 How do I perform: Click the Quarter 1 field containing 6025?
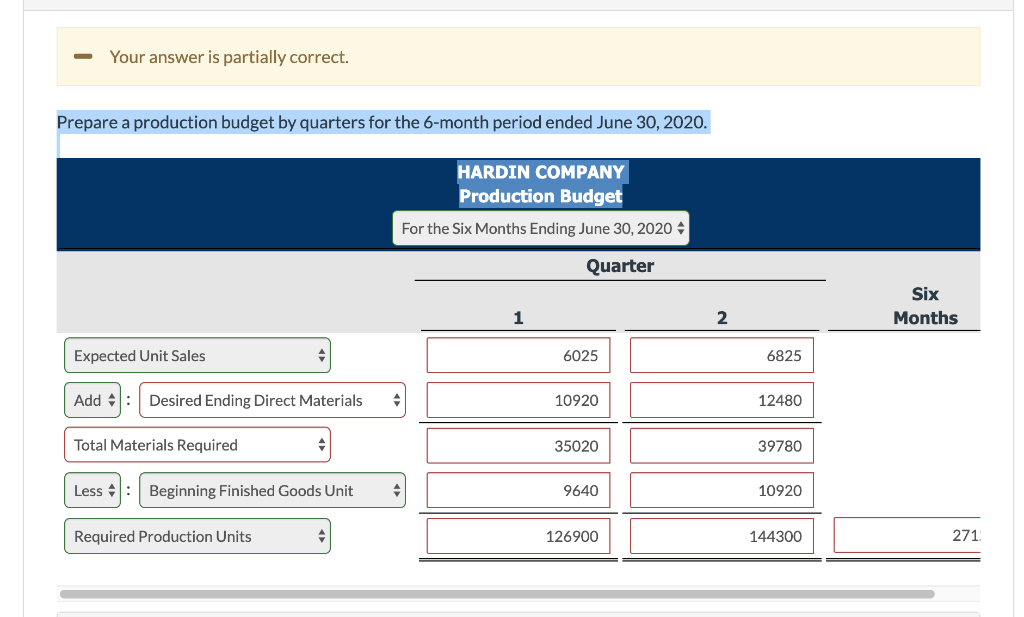[519, 355]
